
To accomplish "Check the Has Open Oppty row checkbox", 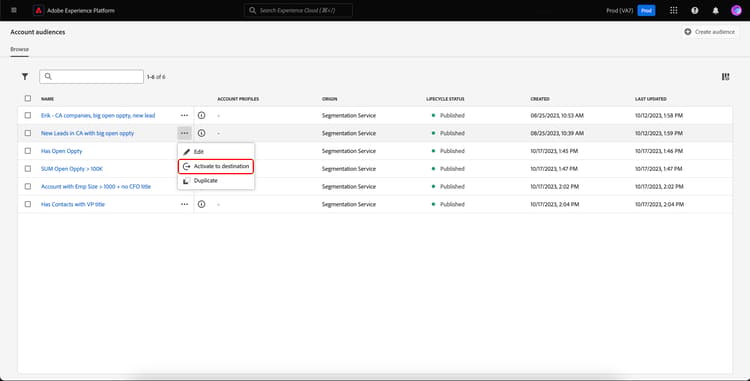I will 28,151.
